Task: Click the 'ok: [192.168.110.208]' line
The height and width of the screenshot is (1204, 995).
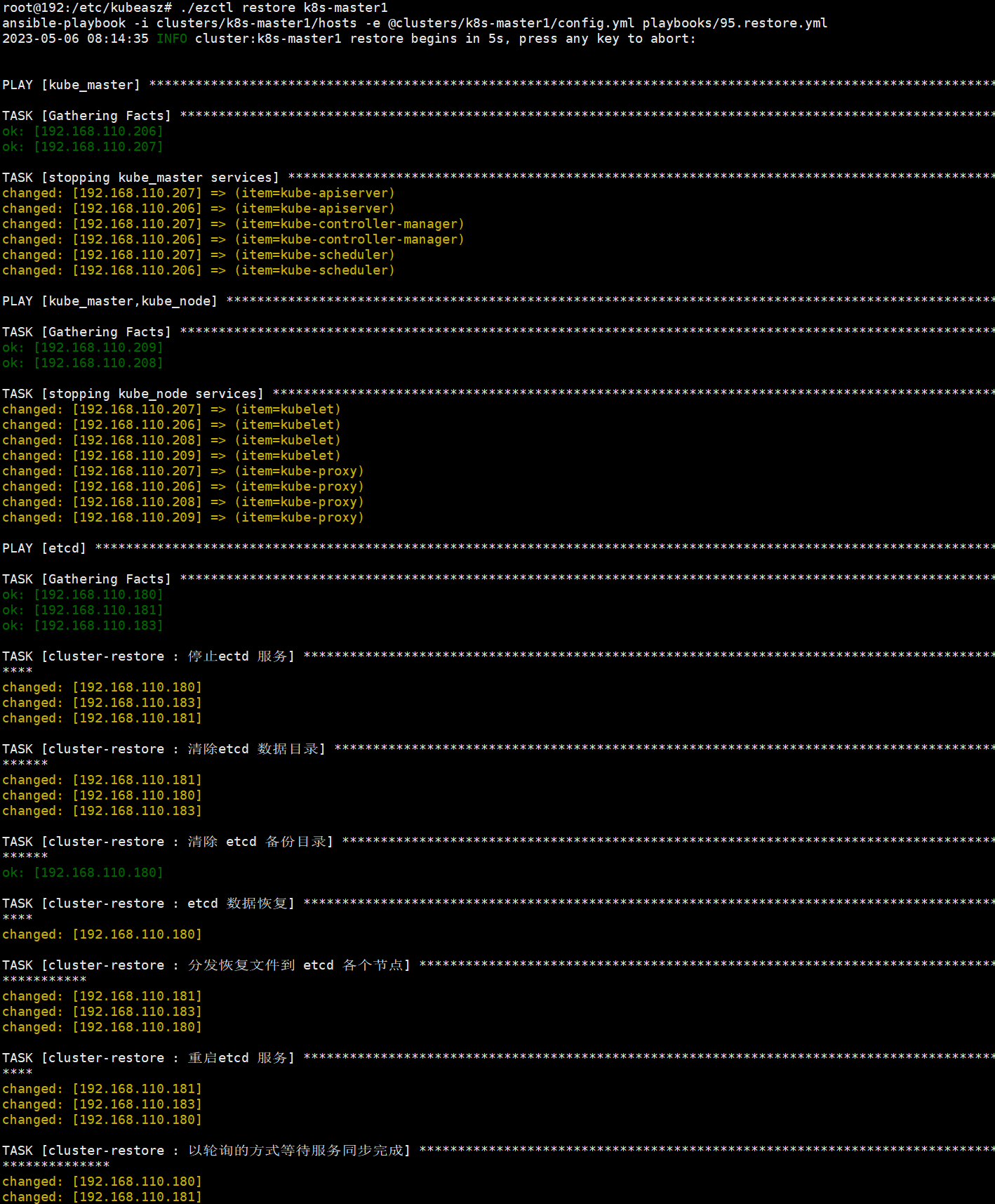Action: (x=83, y=363)
